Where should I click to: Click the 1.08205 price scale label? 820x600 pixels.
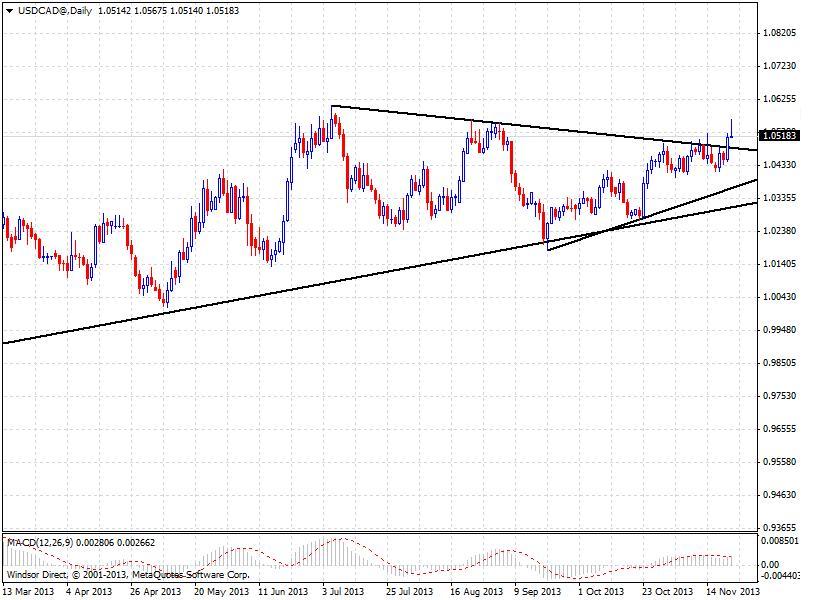coord(779,33)
